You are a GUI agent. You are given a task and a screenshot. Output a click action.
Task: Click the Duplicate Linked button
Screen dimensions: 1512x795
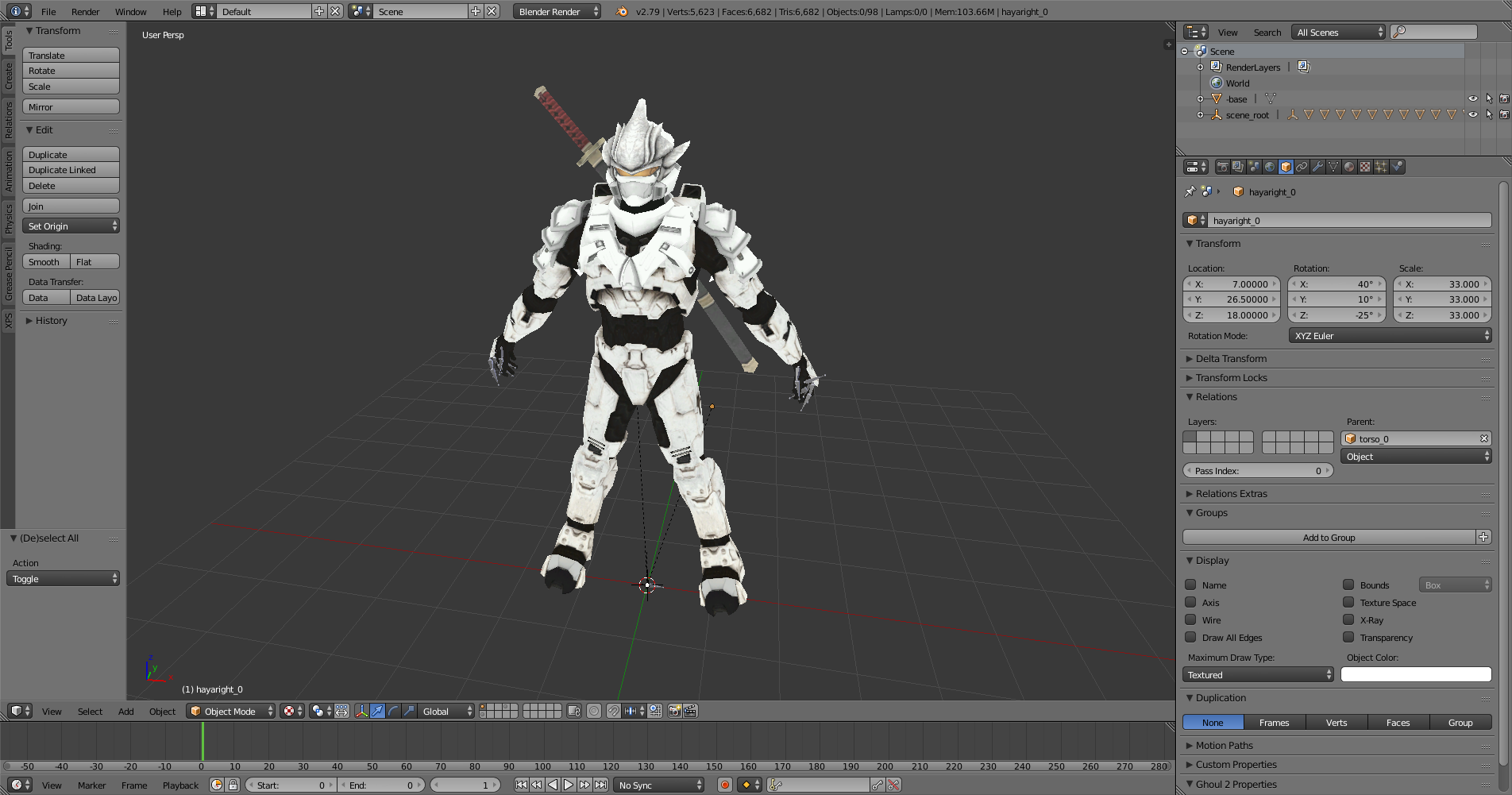point(71,170)
